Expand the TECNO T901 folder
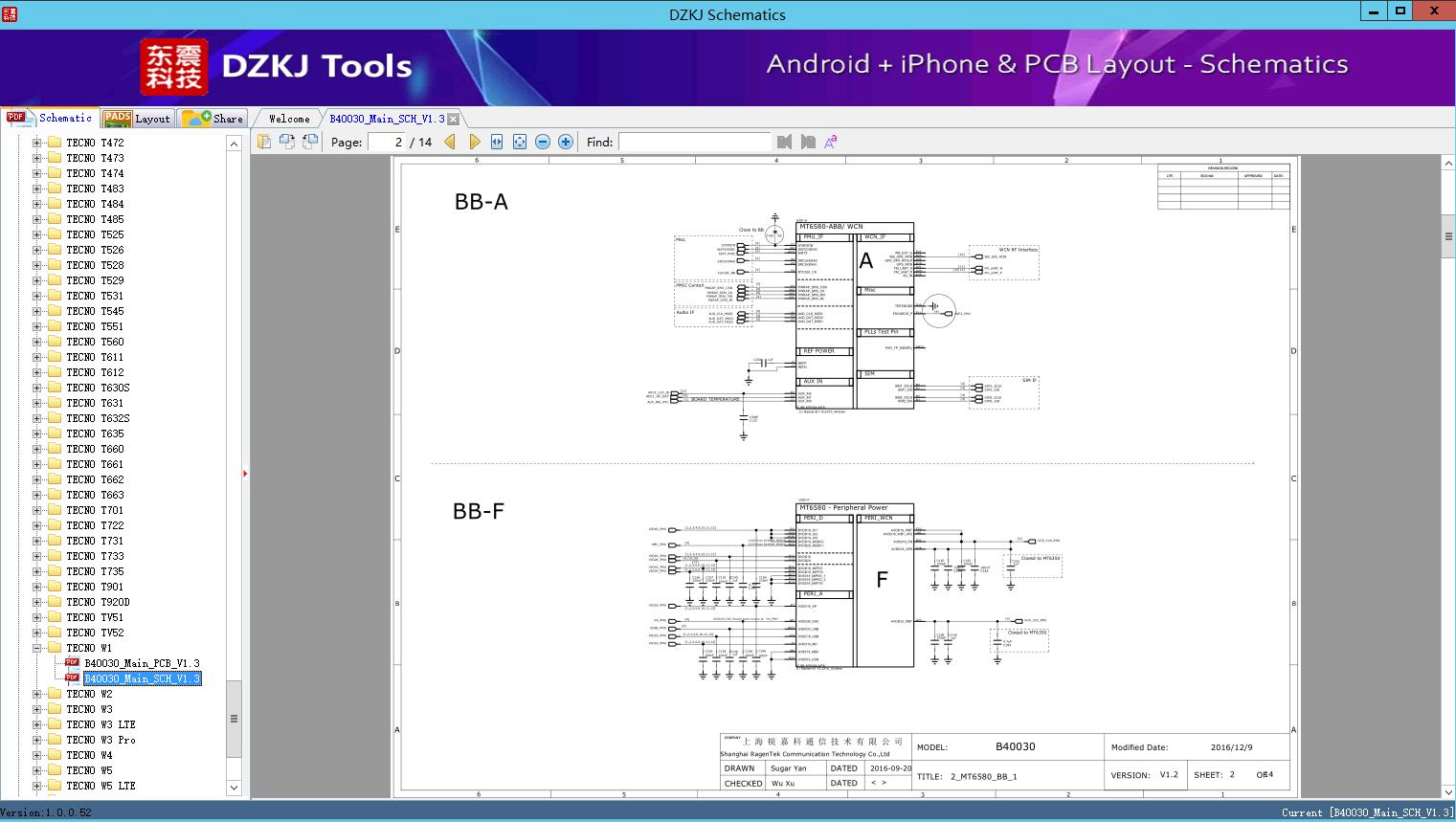Screen dimensions: 1456x822 tap(37, 587)
